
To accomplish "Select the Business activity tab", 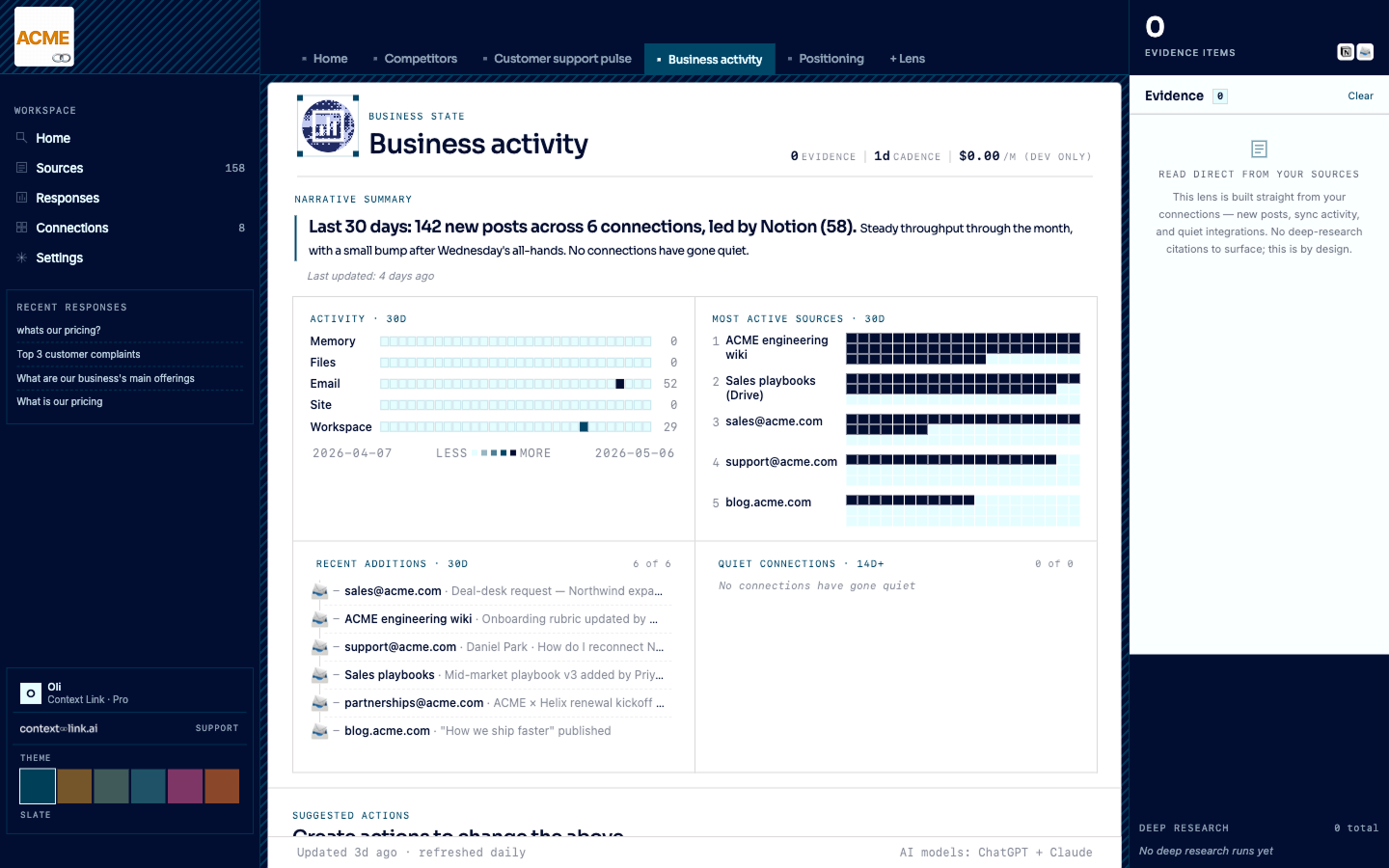I will pos(710,59).
